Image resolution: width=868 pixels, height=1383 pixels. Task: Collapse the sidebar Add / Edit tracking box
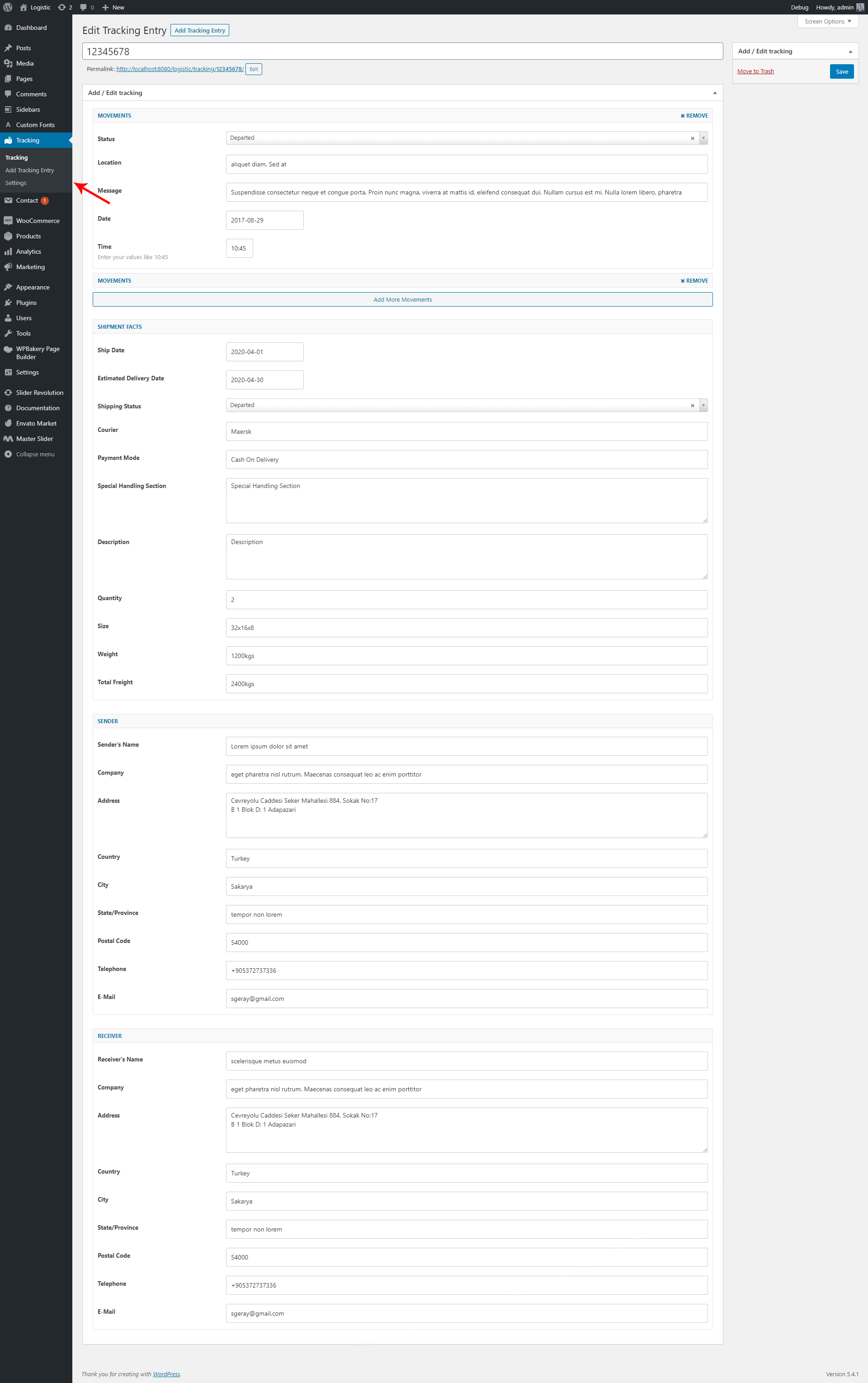(x=850, y=52)
